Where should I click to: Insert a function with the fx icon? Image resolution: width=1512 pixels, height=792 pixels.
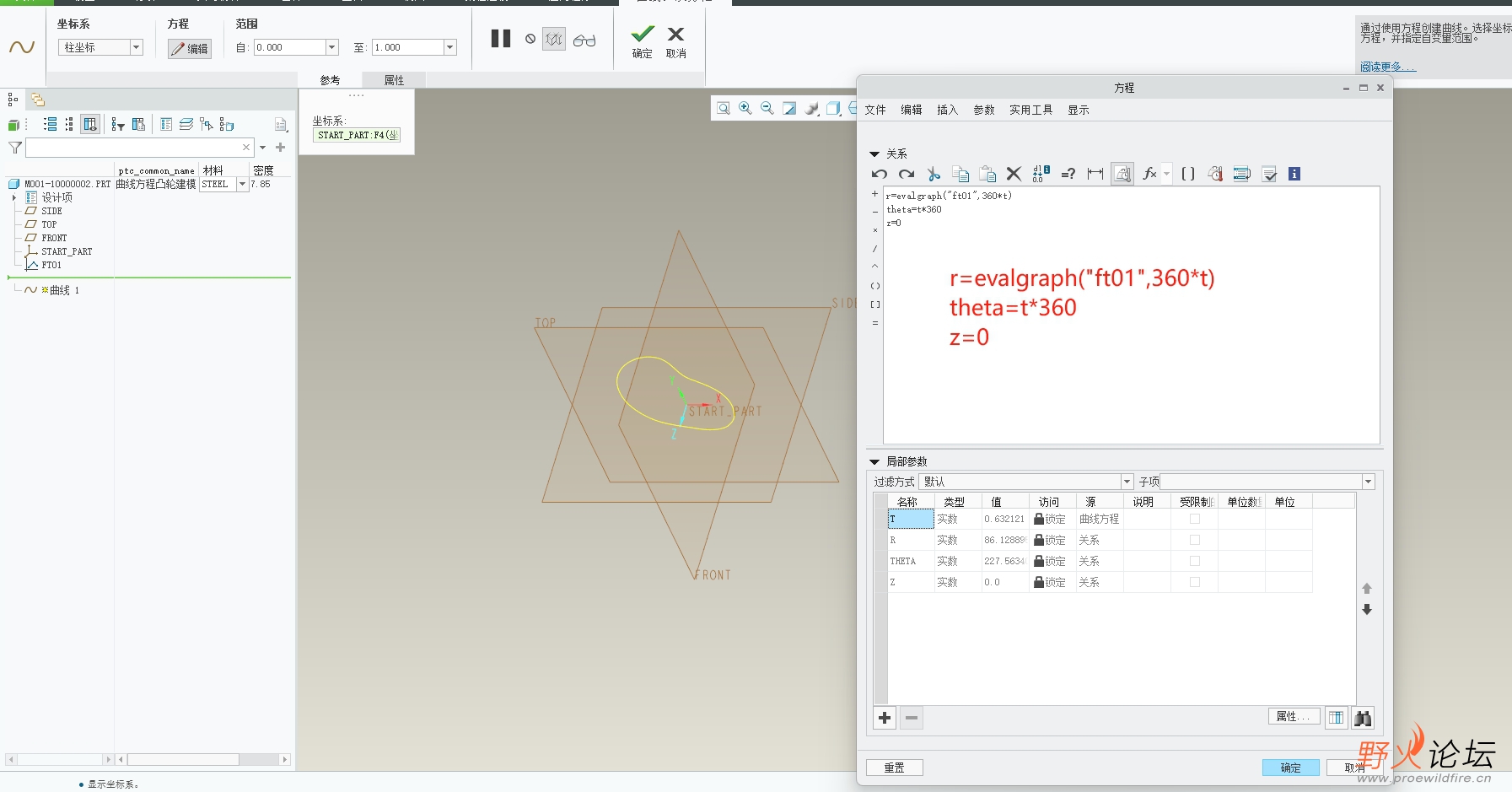(1149, 174)
